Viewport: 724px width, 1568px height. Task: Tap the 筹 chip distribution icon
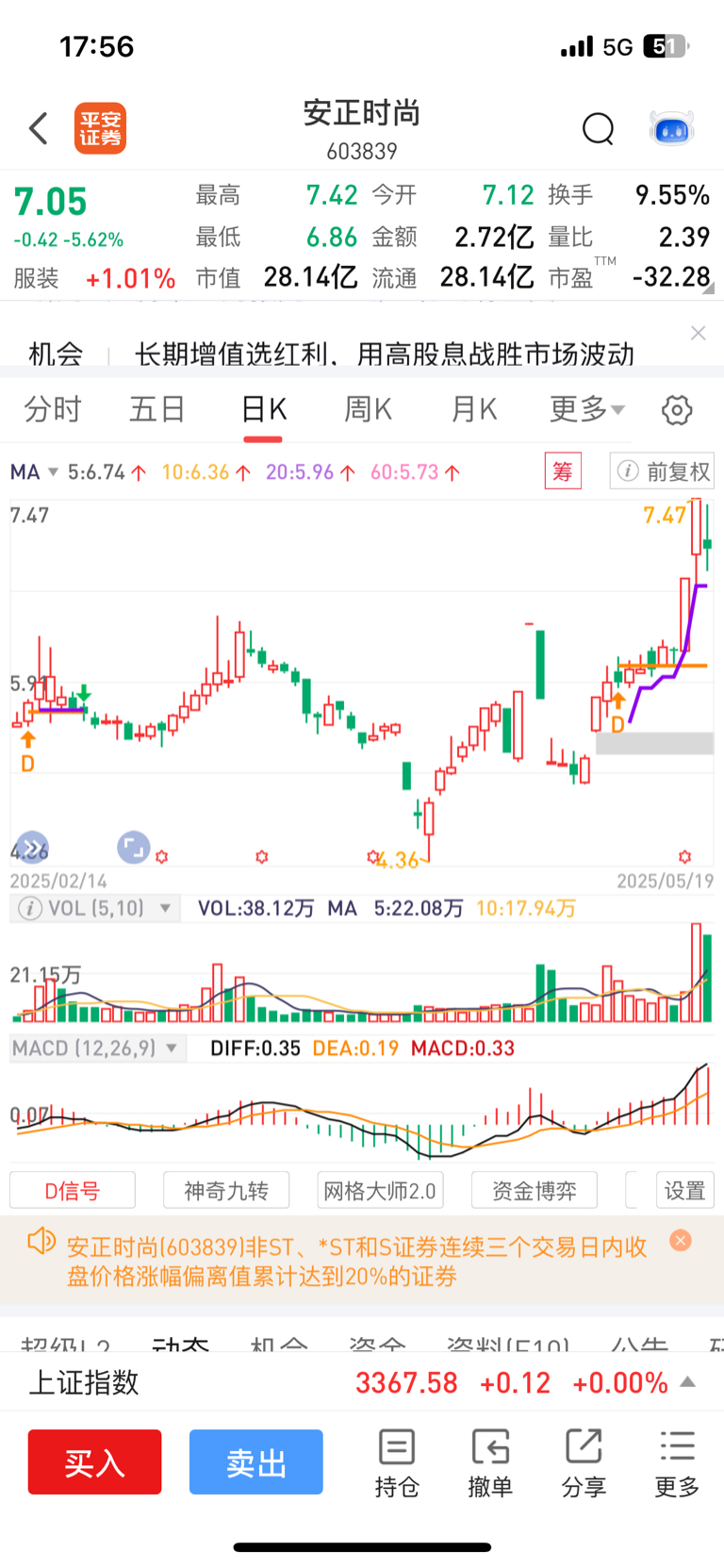coord(563,470)
